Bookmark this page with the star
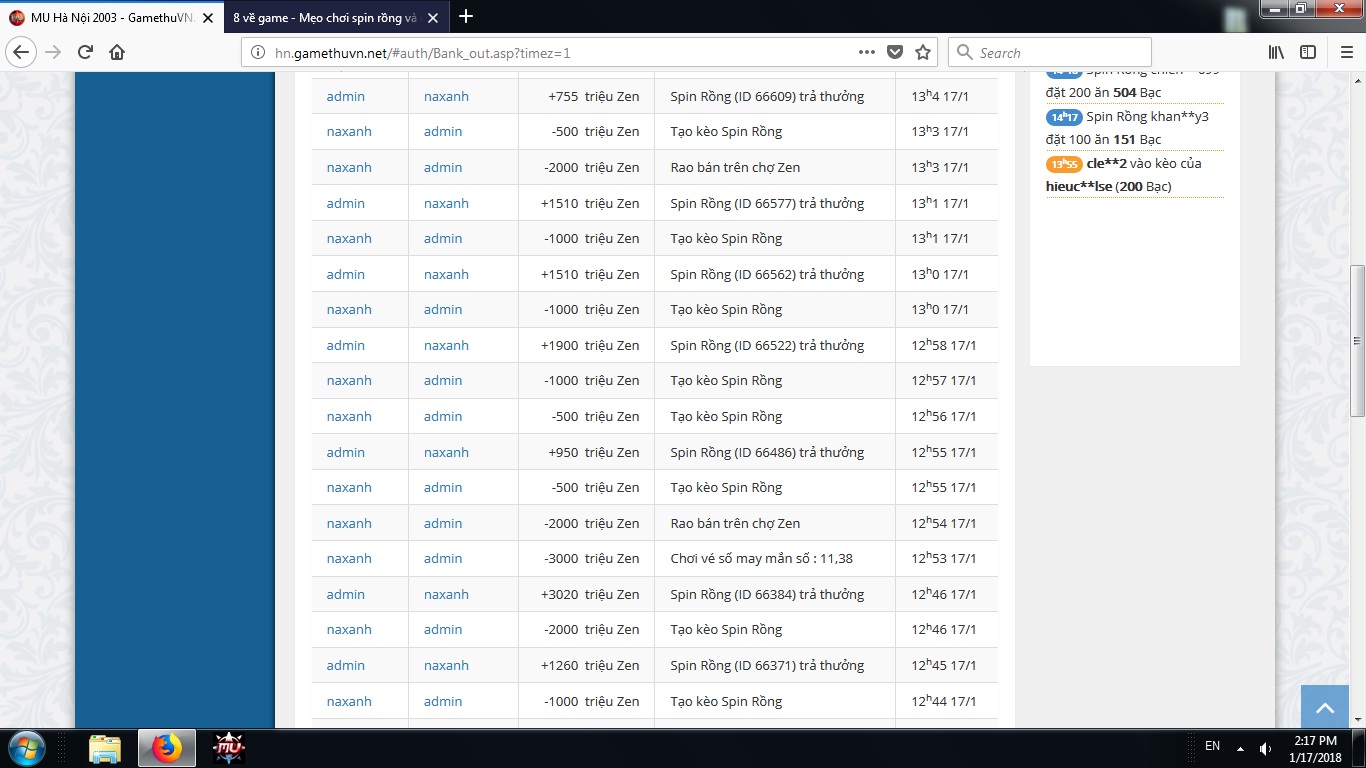The image size is (1366, 768). [923, 52]
